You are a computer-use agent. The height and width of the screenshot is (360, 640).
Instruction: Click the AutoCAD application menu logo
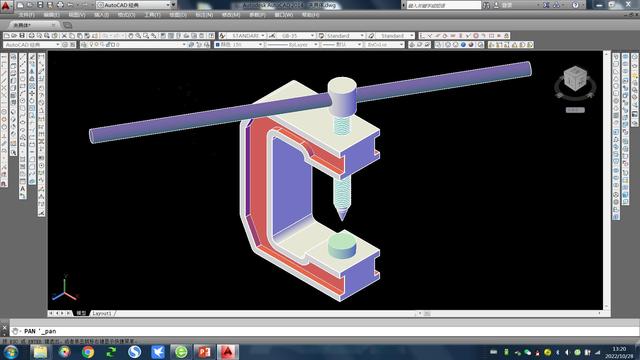pyautogui.click(x=6, y=5)
